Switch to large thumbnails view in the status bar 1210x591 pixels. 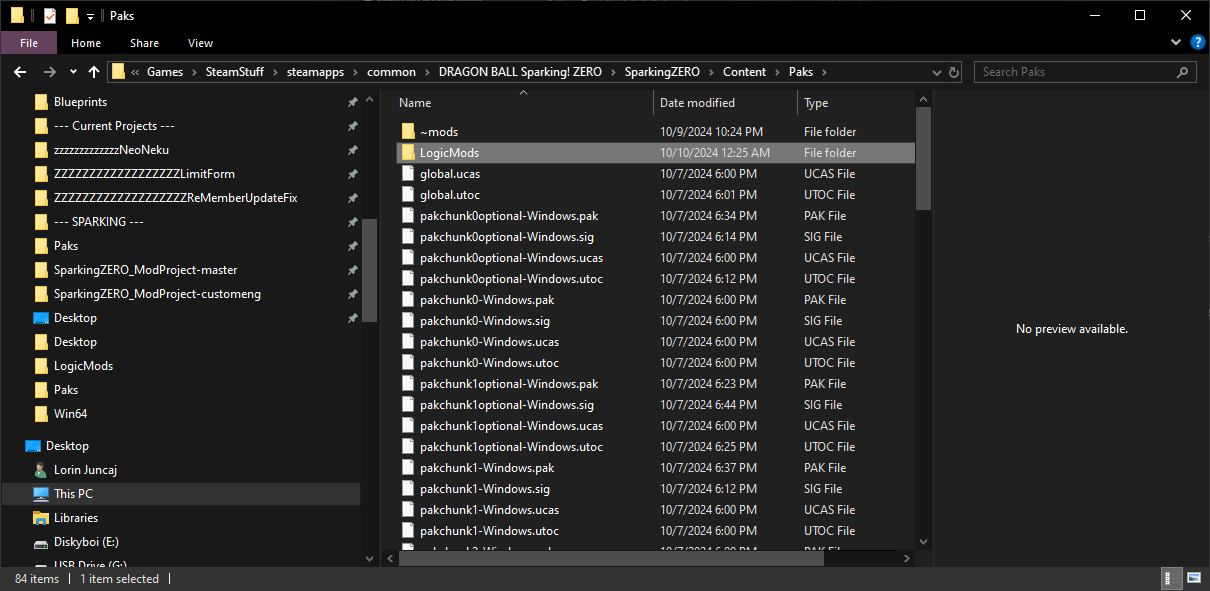point(1193,579)
